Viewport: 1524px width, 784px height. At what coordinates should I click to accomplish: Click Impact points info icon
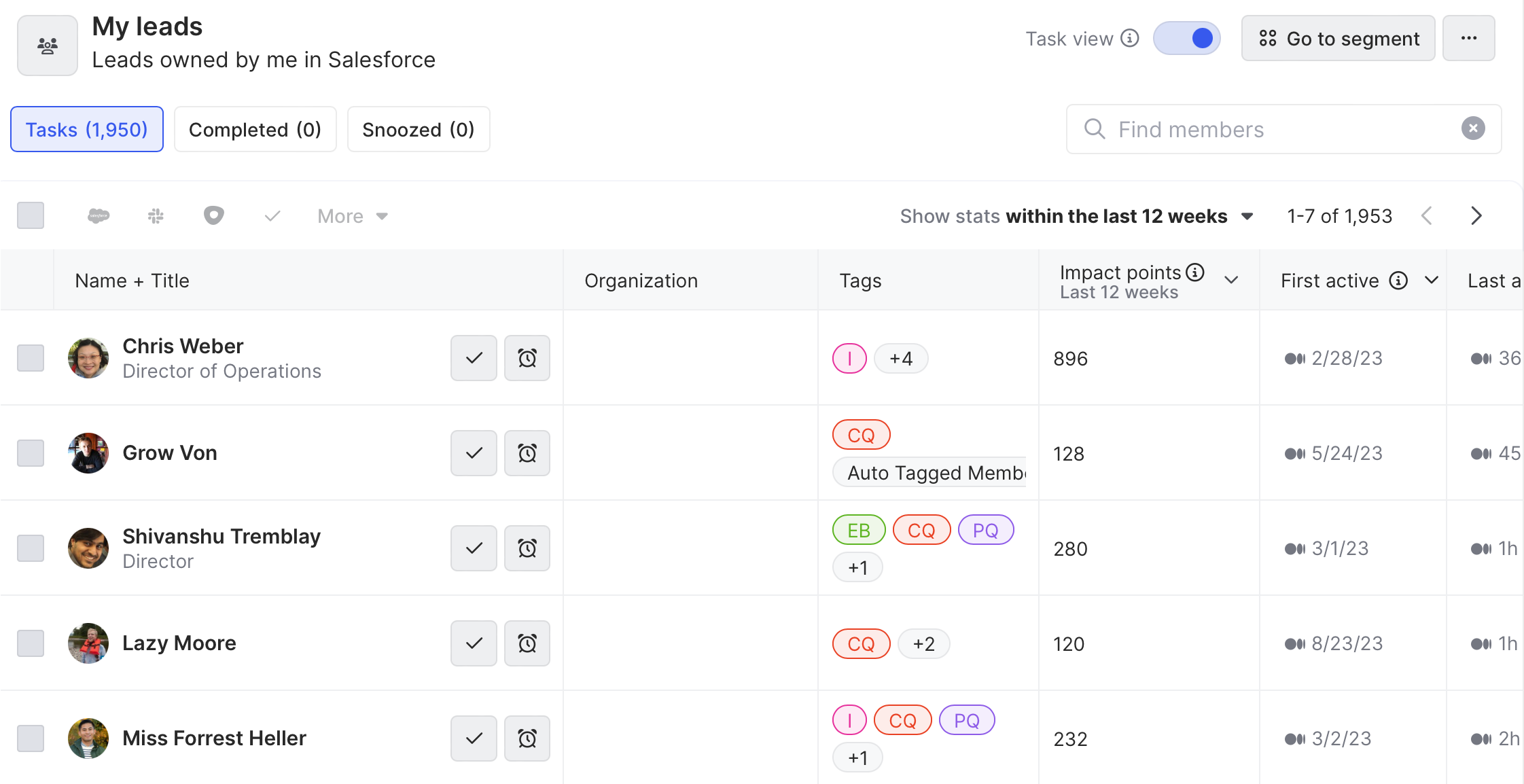coord(1195,272)
